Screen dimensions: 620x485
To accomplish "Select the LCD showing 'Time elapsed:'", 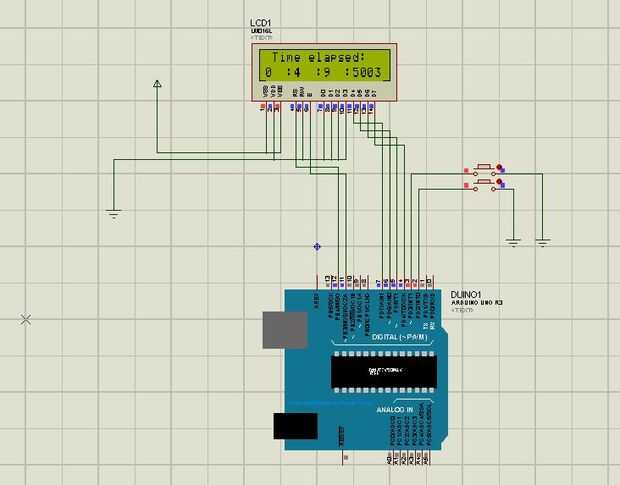I will 324,72.
